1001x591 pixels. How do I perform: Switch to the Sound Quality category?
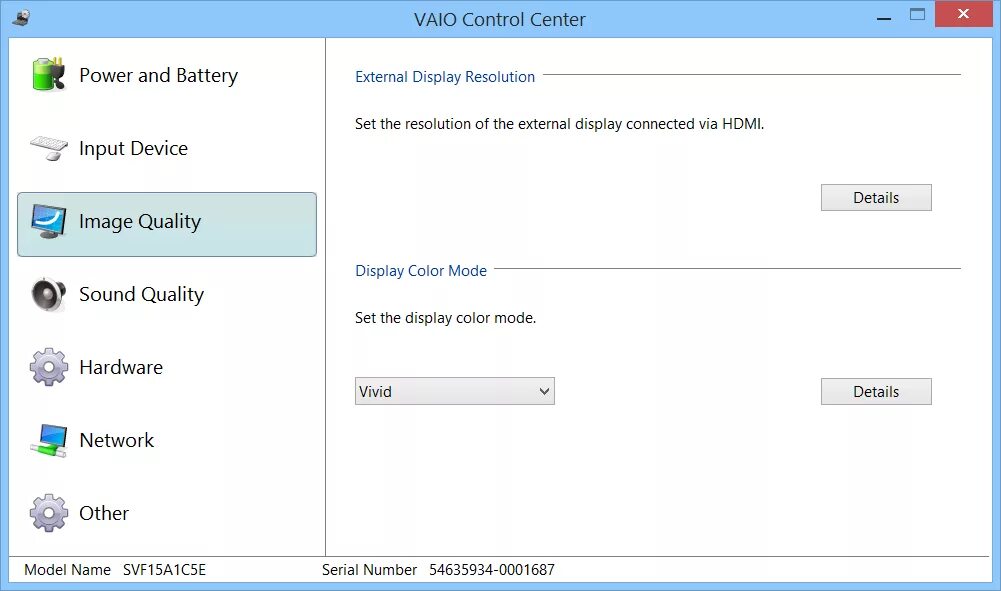167,294
